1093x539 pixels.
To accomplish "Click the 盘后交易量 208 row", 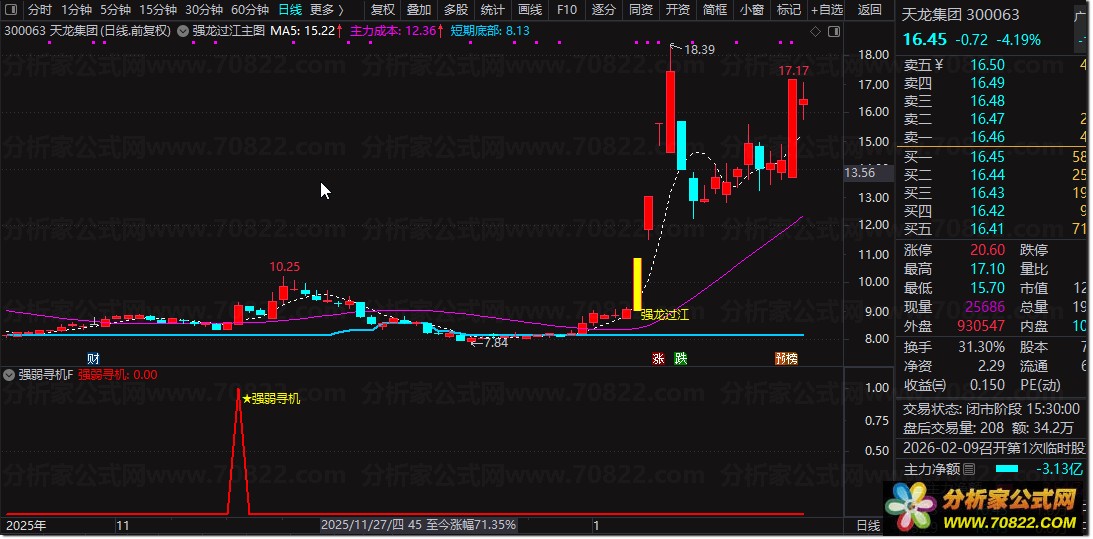I will click(988, 428).
